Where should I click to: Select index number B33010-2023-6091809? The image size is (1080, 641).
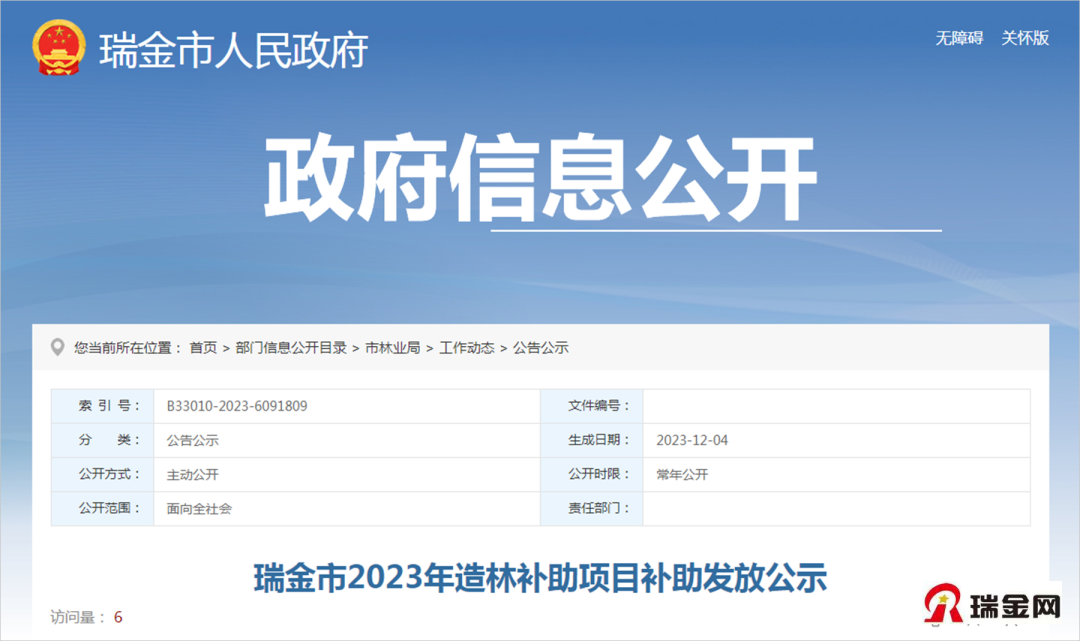[x=237, y=406]
